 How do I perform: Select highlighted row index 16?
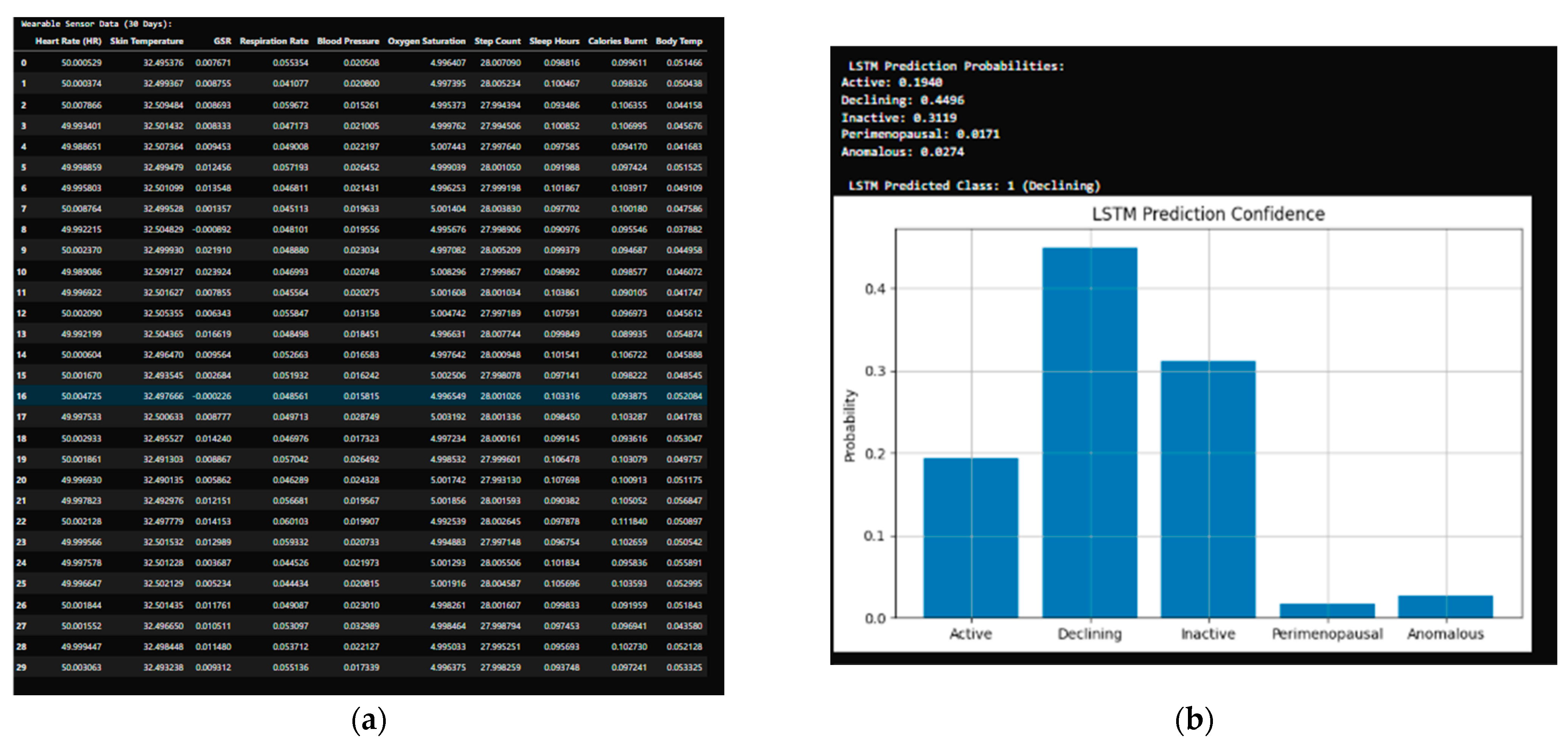click(x=22, y=396)
